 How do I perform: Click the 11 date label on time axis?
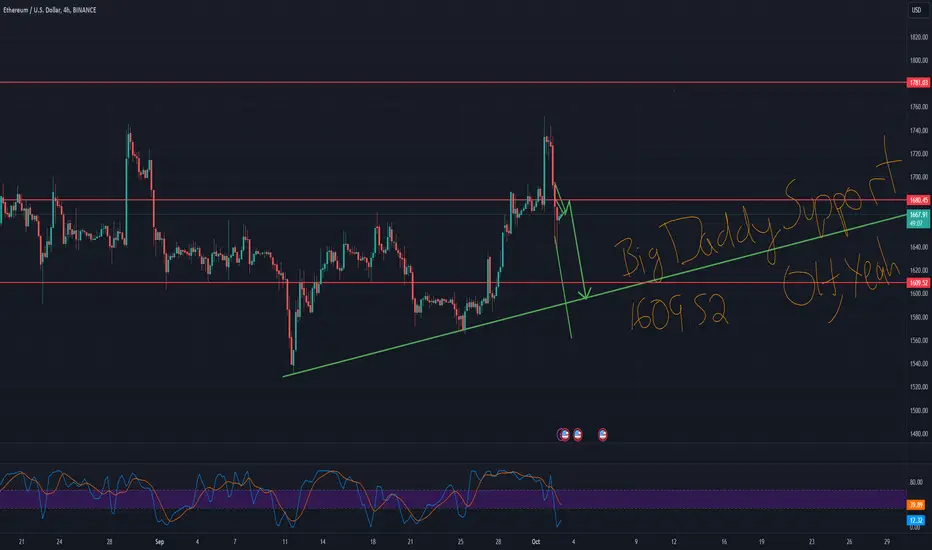[x=285, y=542]
